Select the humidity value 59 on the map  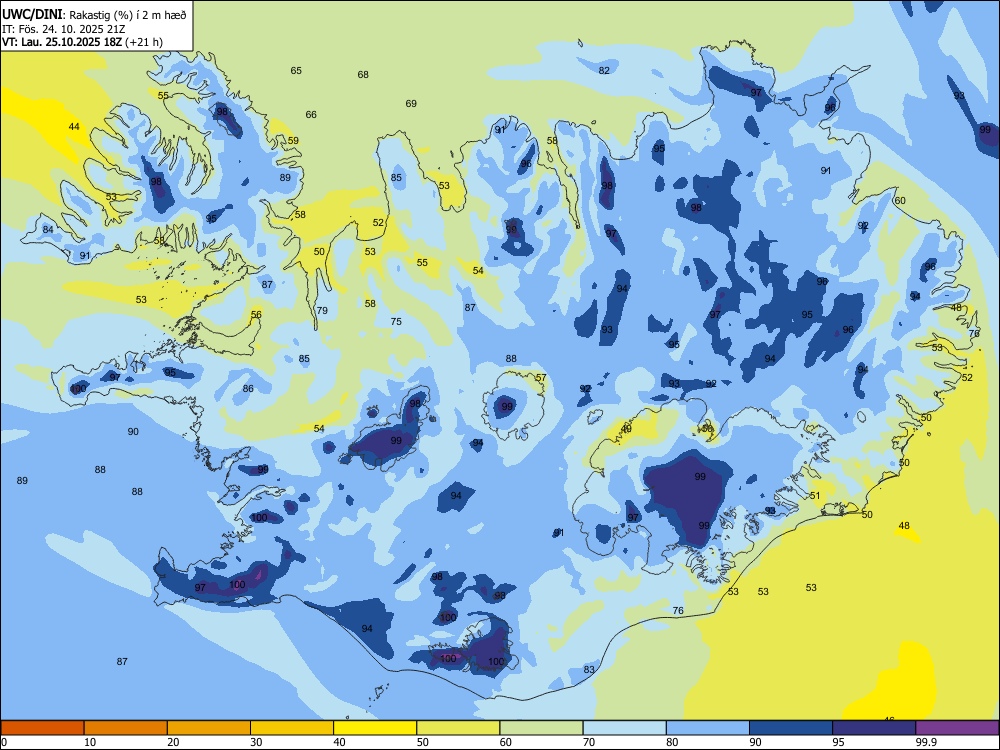(x=293, y=141)
